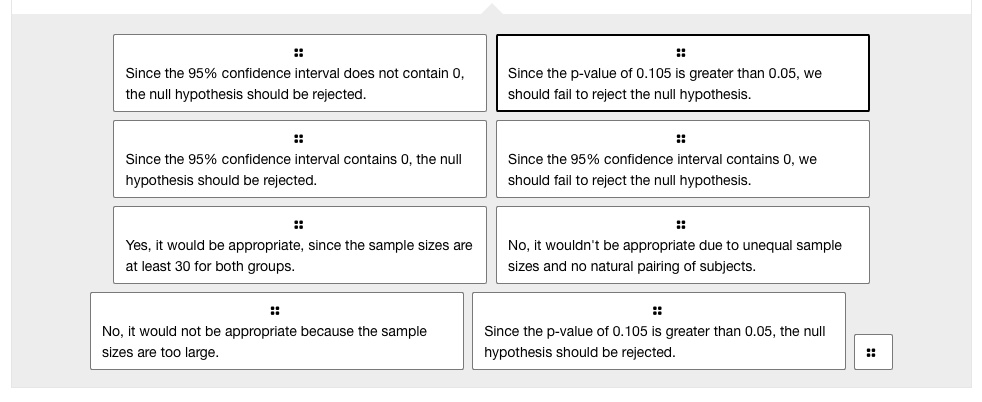This screenshot has width=982, height=402.
Task: Click gray space left of 'too large' card
Action: coord(50,331)
